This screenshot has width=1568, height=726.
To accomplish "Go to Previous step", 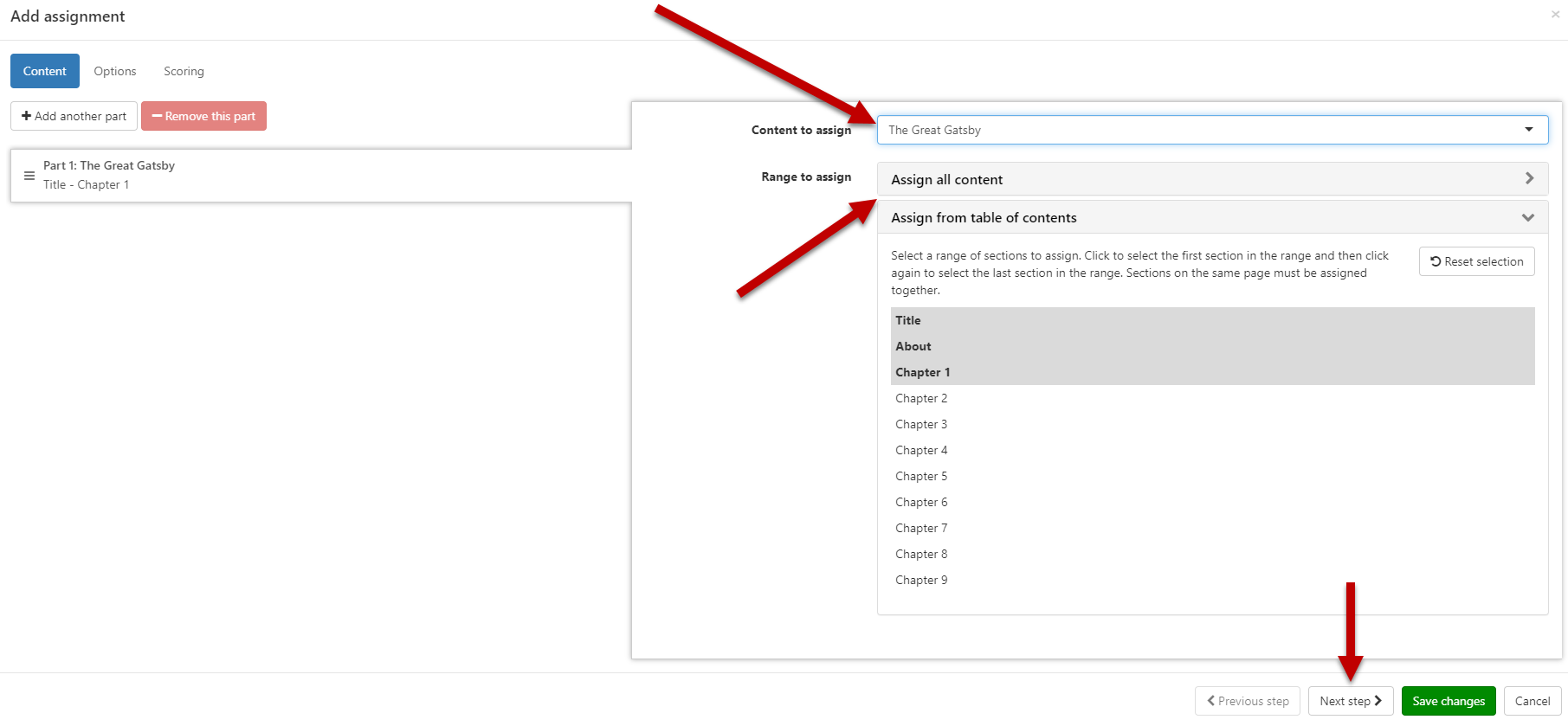I will tap(1248, 701).
